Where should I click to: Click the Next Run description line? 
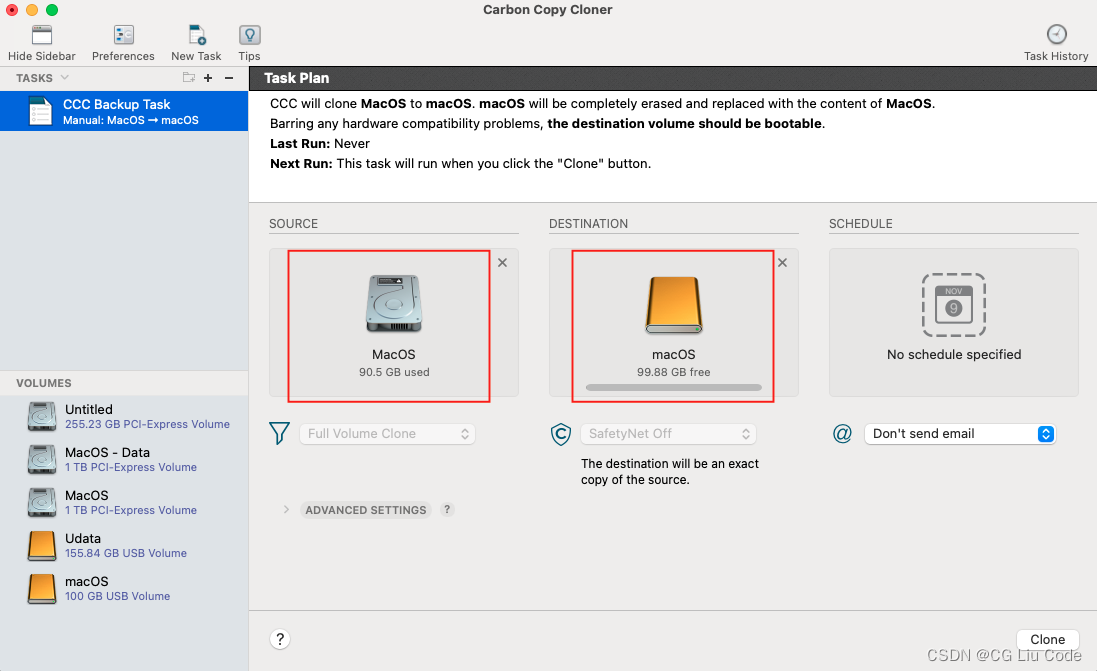click(460, 164)
